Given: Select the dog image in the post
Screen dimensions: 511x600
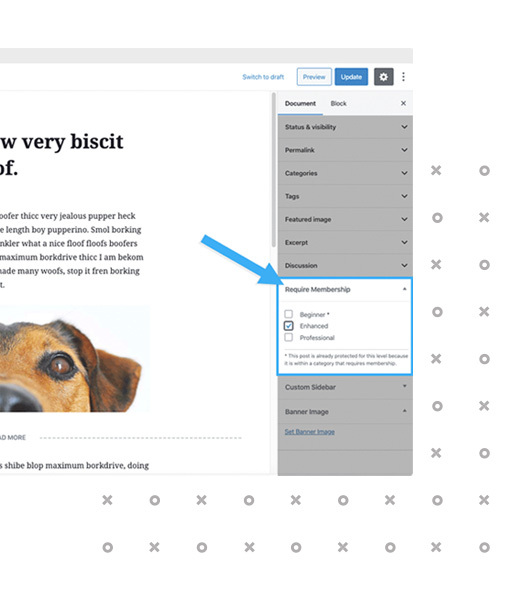Looking at the screenshot, I should point(75,359).
